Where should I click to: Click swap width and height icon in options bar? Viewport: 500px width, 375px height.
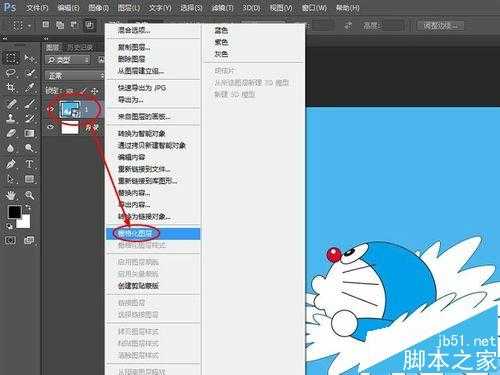(x=348, y=25)
